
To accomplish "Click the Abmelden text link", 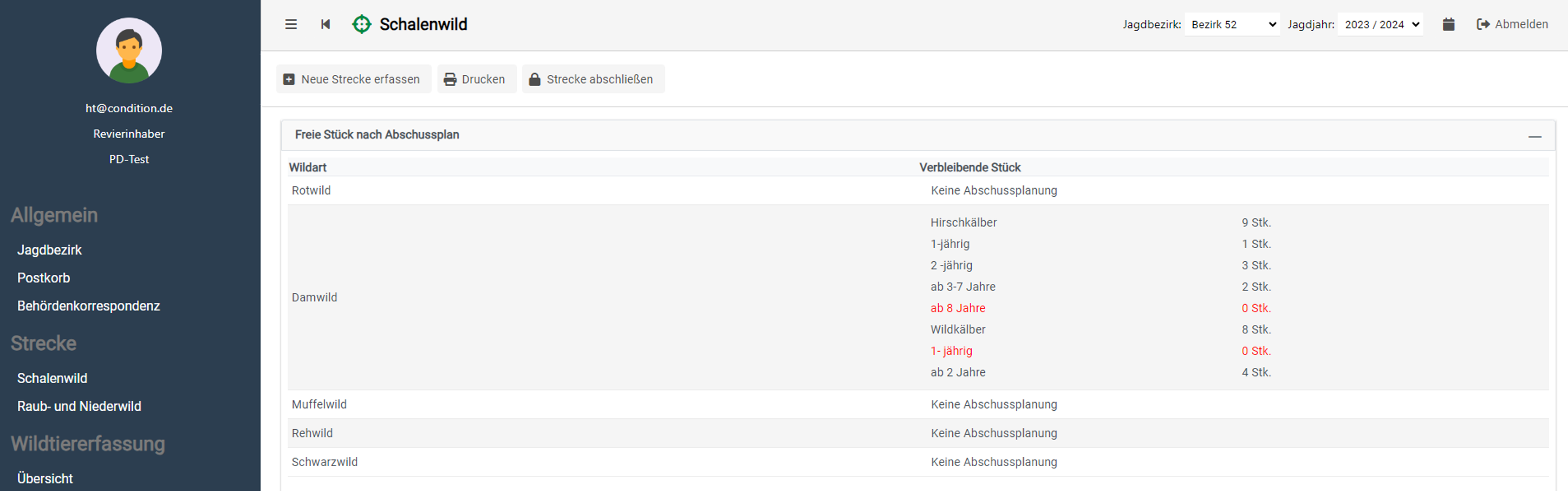I will point(1521,24).
